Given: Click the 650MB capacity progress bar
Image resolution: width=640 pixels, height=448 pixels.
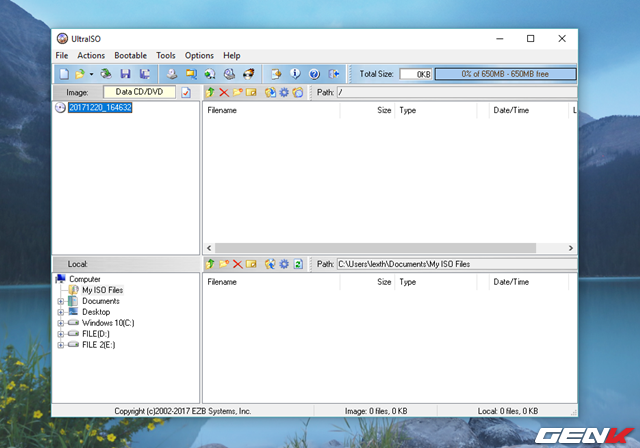Looking at the screenshot, I should point(505,74).
